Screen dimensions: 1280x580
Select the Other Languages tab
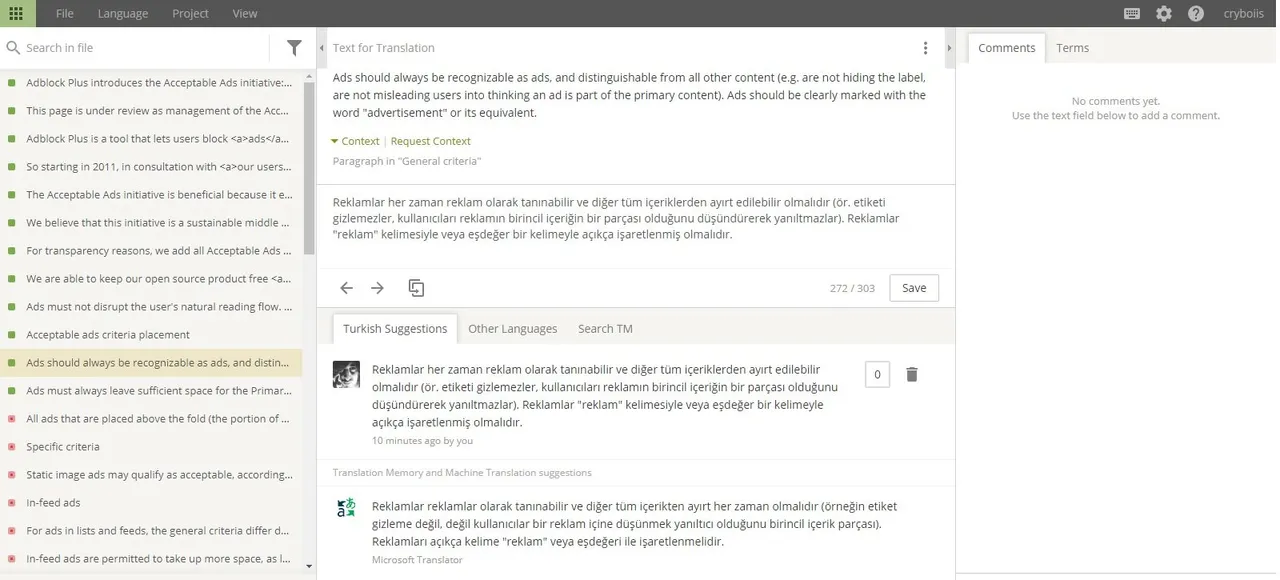pyautogui.click(x=513, y=328)
